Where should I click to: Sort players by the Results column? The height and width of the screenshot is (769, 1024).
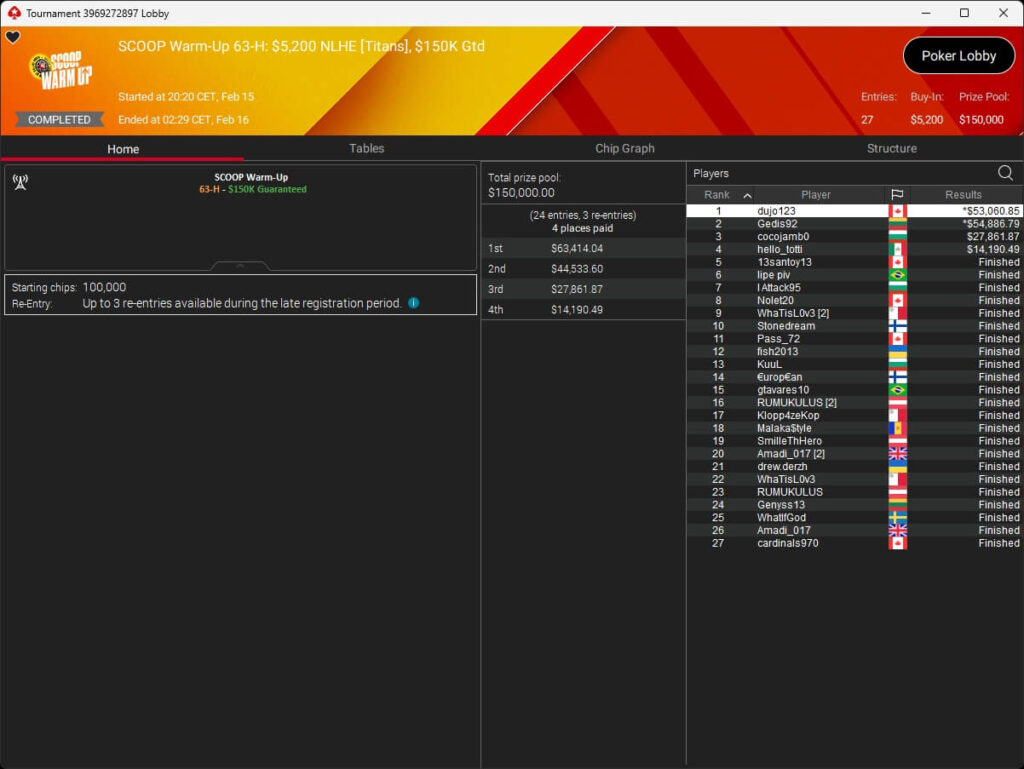coord(963,195)
